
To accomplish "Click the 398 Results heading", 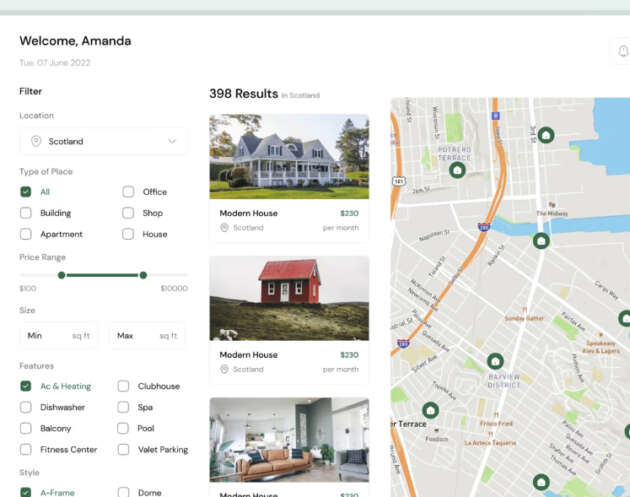I will coord(243,94).
